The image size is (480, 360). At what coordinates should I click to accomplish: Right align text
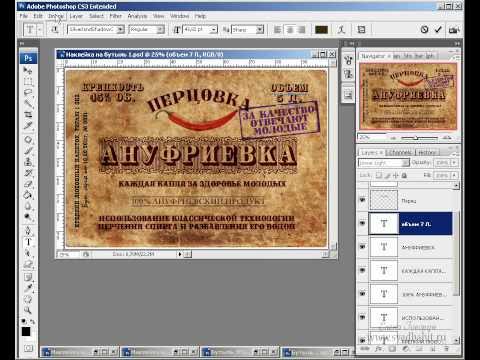pos(302,30)
